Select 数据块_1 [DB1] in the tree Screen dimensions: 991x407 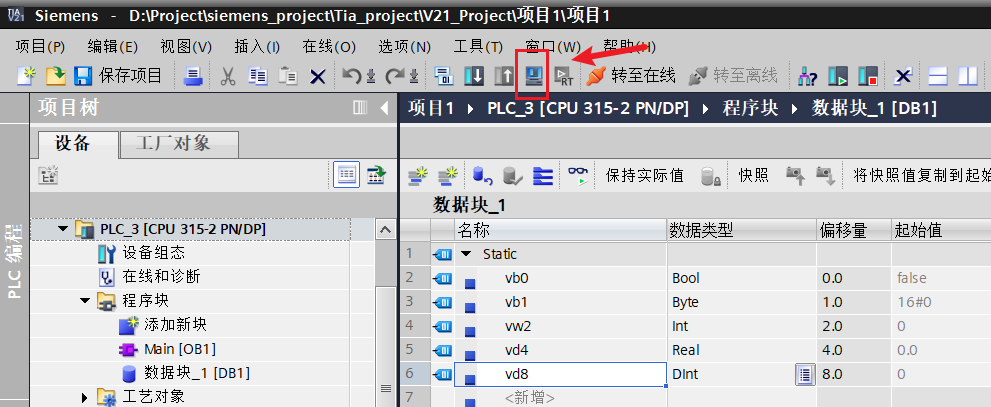196,373
